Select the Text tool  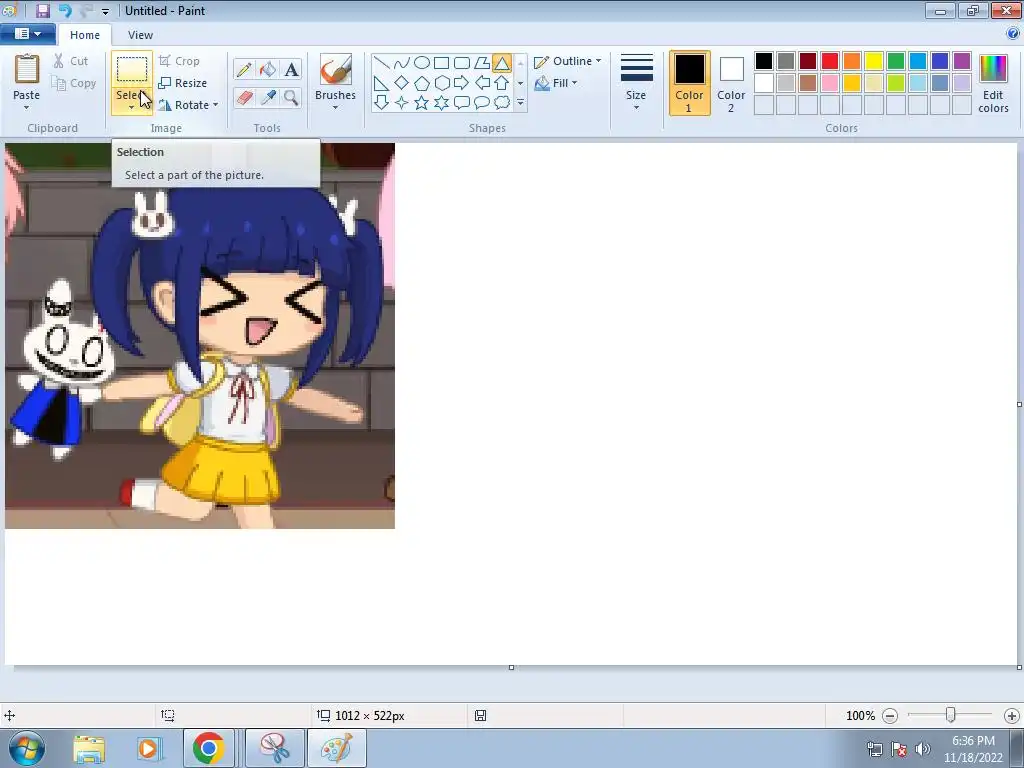click(291, 69)
